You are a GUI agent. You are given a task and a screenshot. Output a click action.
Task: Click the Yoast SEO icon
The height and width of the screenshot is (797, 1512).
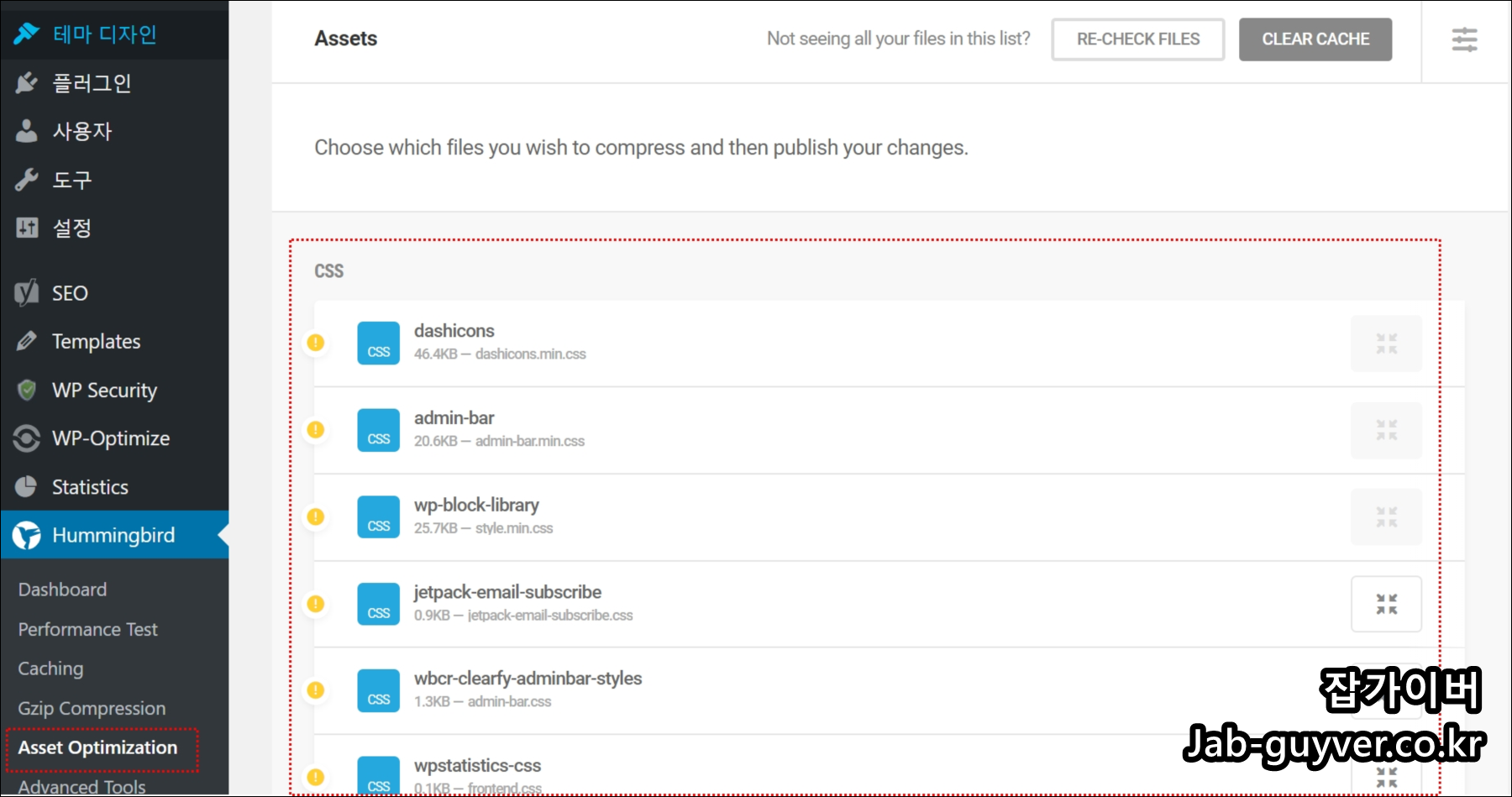27,292
